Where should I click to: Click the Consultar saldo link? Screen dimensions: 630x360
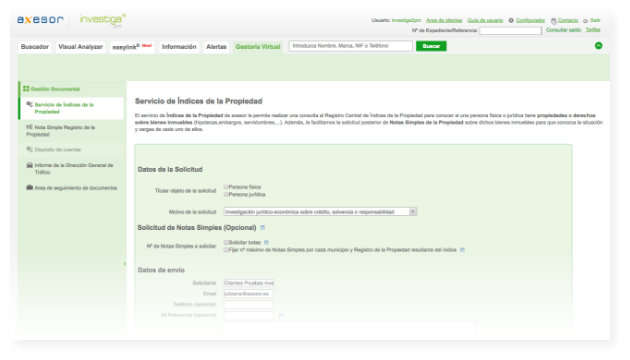pos(563,30)
